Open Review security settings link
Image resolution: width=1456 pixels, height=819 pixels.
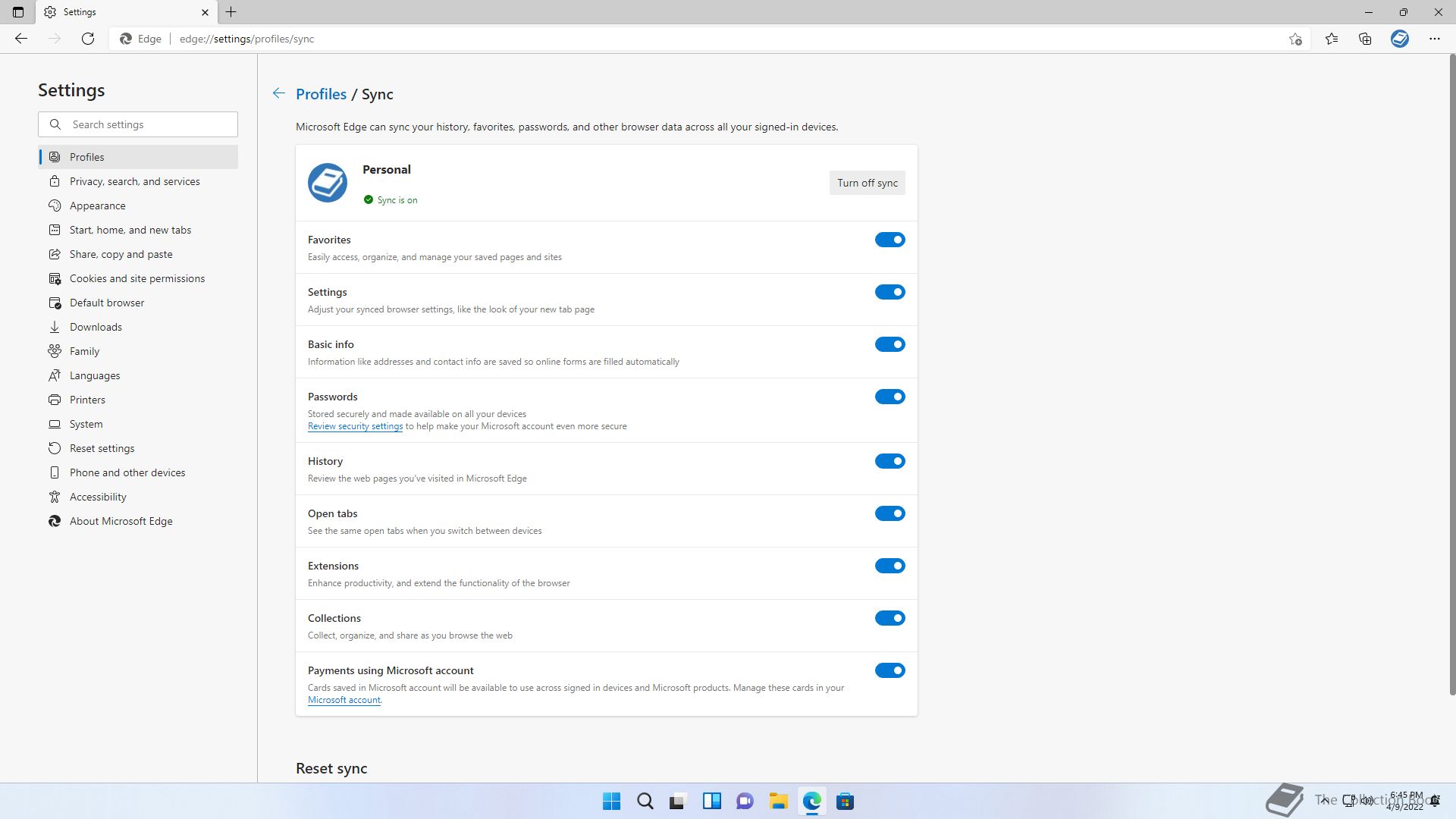(x=355, y=426)
